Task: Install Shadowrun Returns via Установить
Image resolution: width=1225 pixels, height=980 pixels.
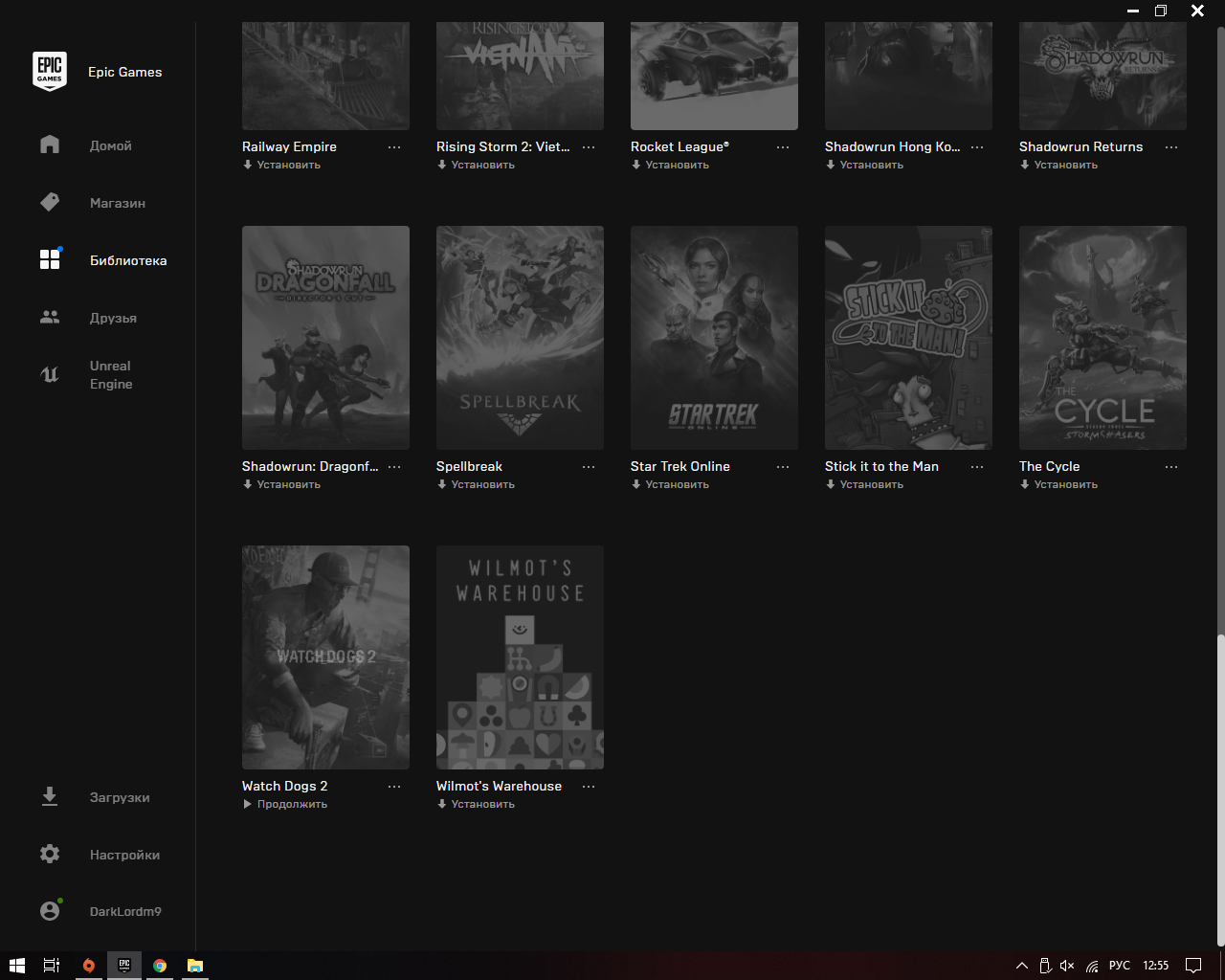Action: tap(1058, 165)
